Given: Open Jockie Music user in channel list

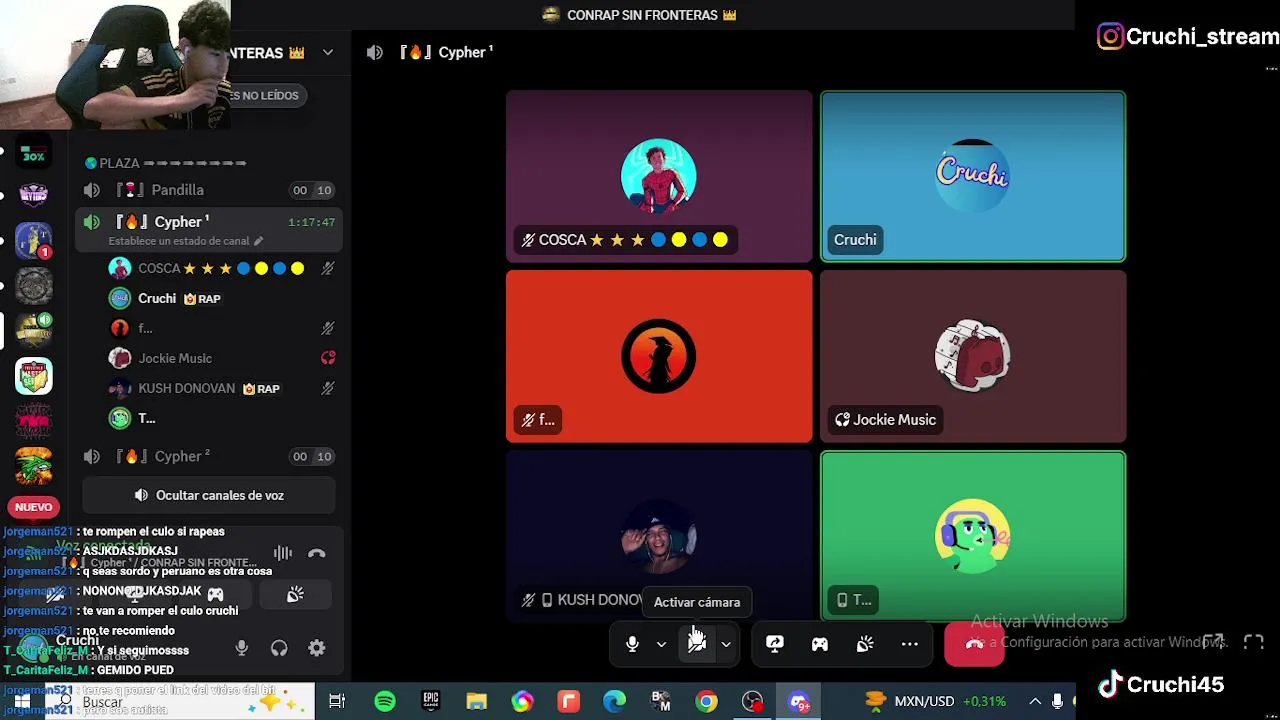Looking at the screenshot, I should coord(222,358).
